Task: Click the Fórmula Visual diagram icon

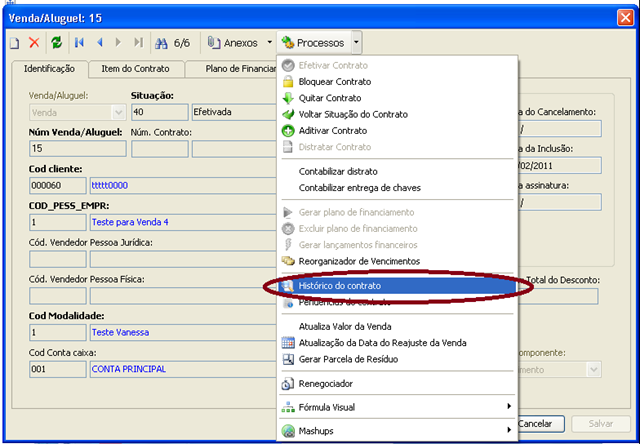Action: click(288, 407)
